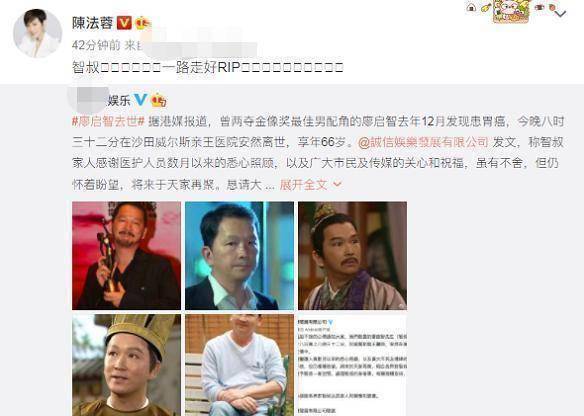584x416 pixels.
Task: Expand full text via 展开全文
Action: point(303,184)
